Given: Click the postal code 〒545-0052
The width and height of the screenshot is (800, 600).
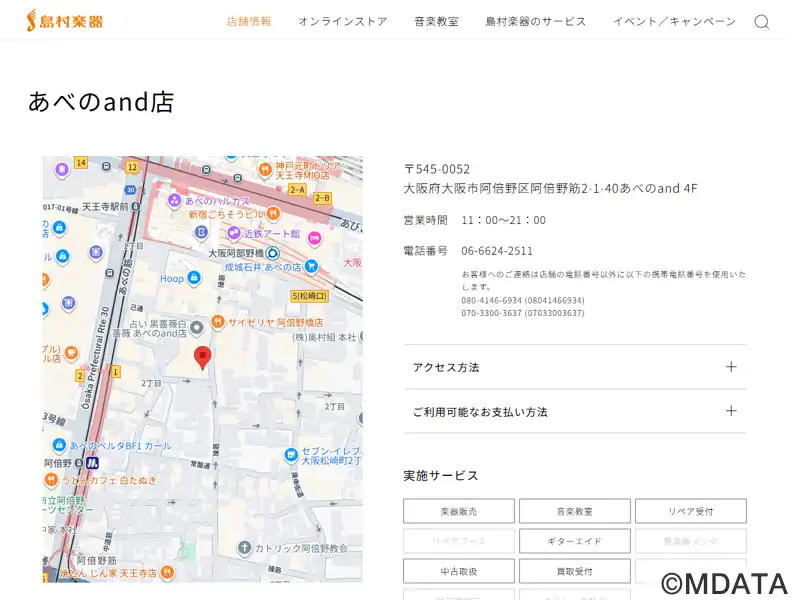Looking at the screenshot, I should 437,169.
